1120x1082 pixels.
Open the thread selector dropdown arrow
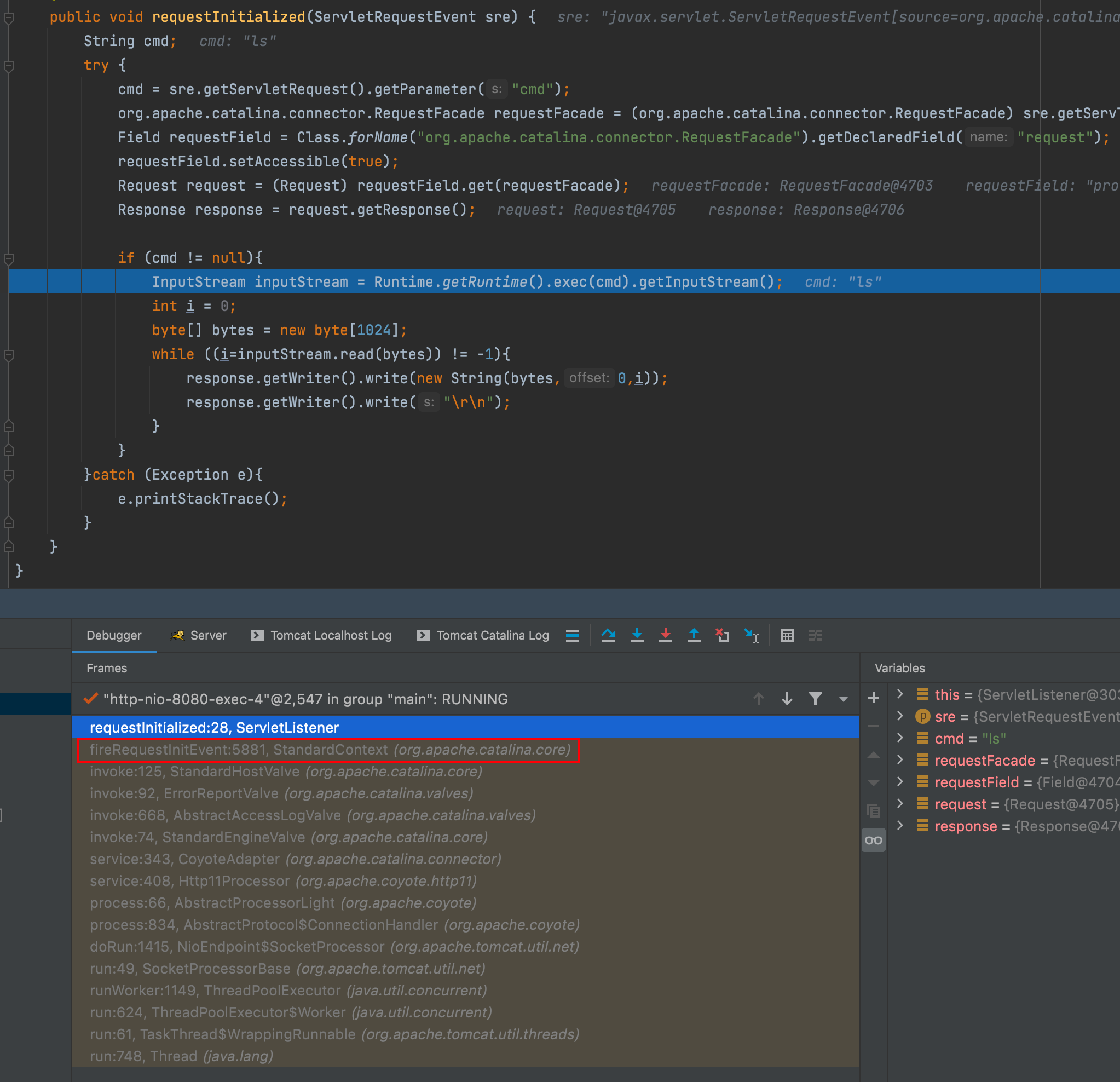point(843,699)
